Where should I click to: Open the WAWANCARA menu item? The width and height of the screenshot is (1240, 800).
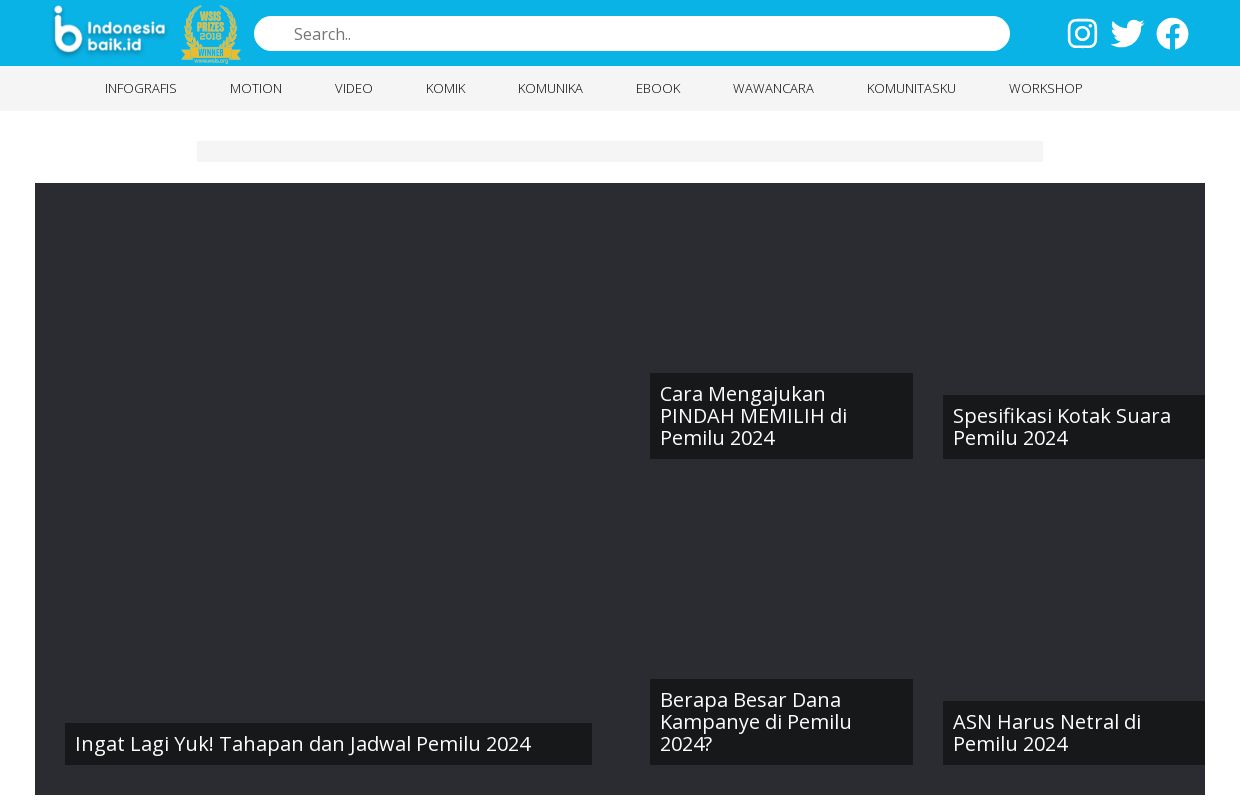pyautogui.click(x=773, y=89)
